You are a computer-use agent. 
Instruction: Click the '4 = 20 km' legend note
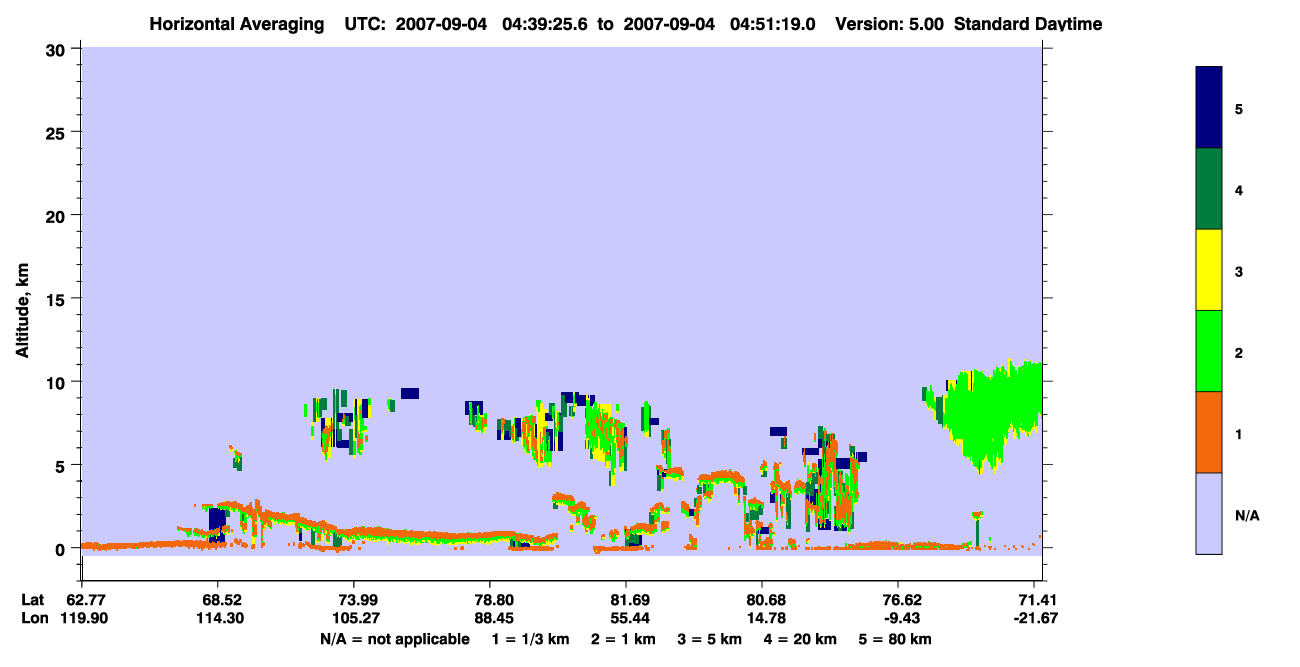800,639
